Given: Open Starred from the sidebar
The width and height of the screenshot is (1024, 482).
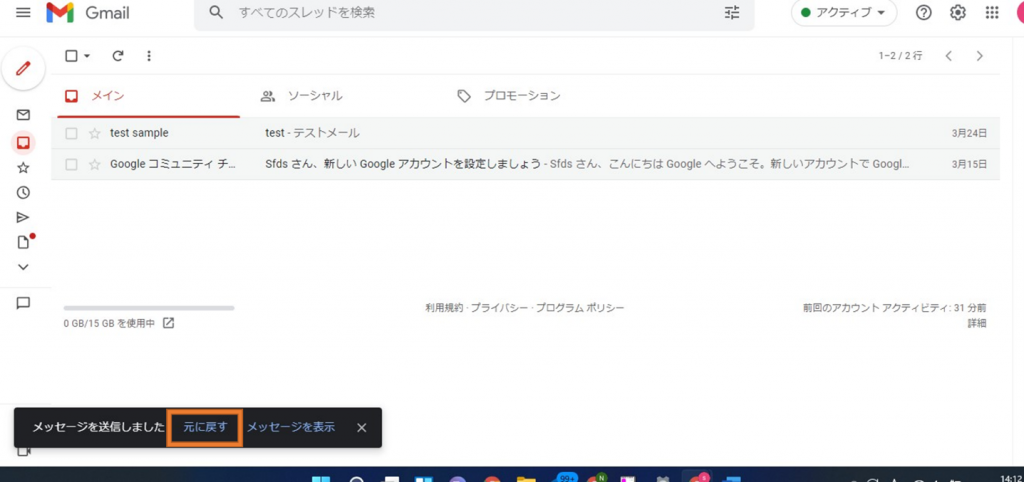Looking at the screenshot, I should click(x=23, y=168).
